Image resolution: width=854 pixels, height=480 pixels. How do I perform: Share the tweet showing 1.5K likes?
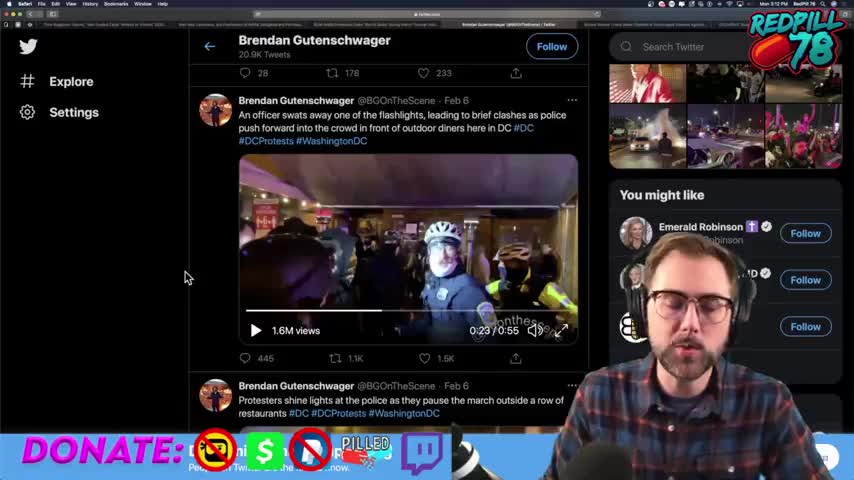pos(516,358)
